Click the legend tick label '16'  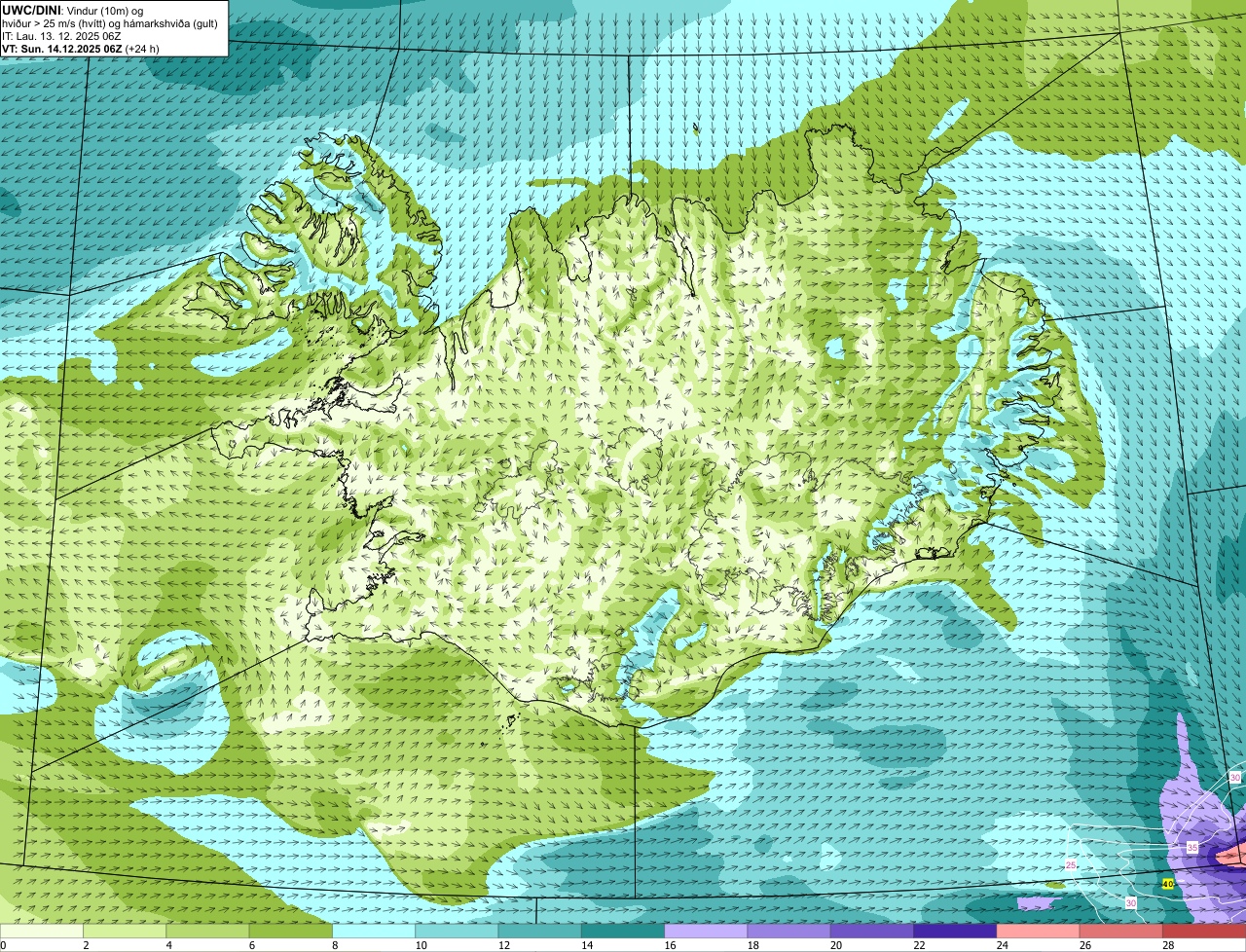[x=670, y=945]
